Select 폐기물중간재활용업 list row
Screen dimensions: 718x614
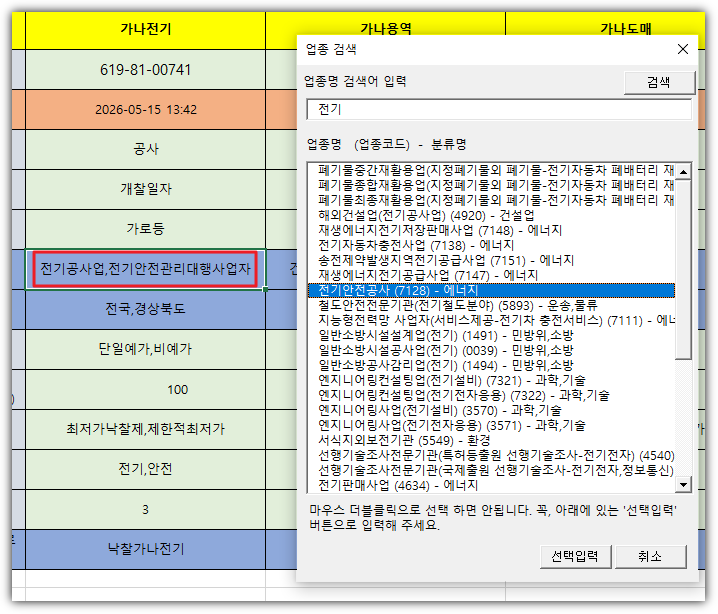[491, 170]
